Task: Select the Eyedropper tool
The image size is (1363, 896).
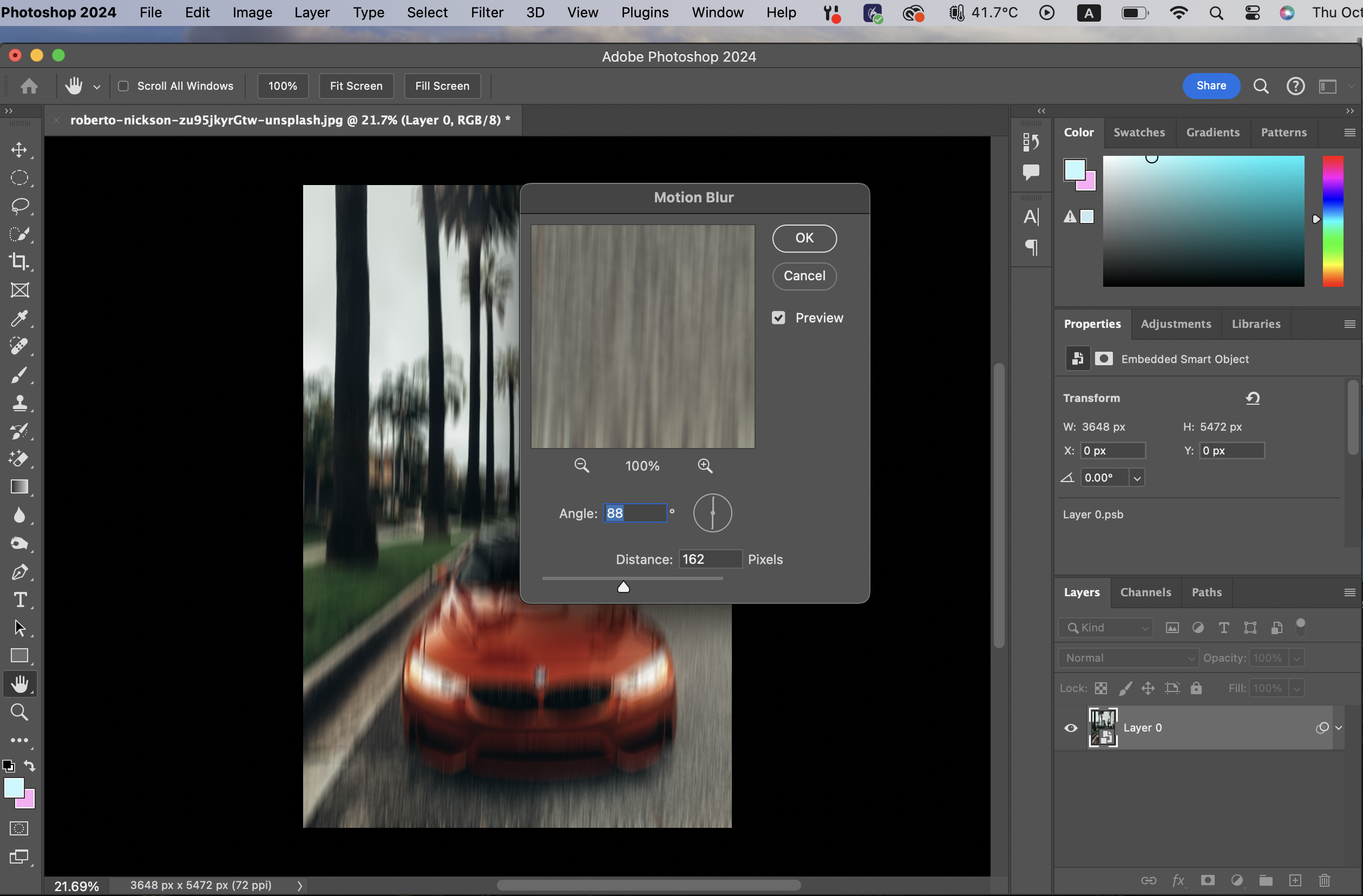Action: (x=19, y=318)
